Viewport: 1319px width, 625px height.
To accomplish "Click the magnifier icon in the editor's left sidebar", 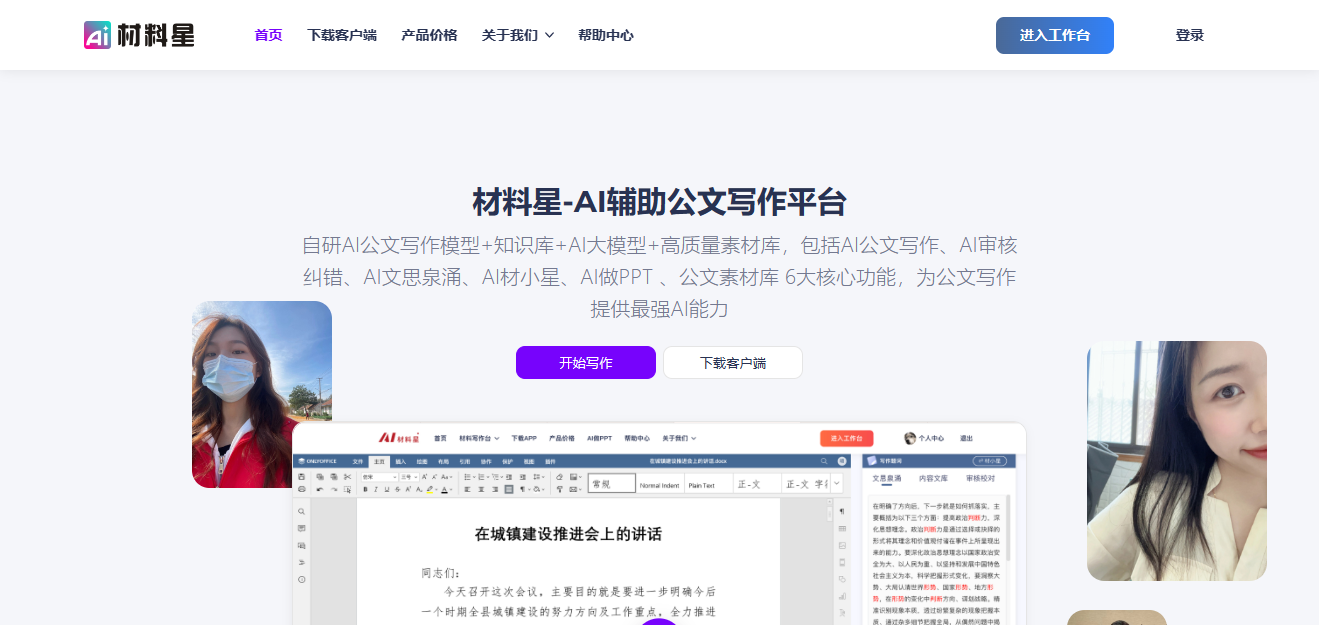I will point(301,511).
